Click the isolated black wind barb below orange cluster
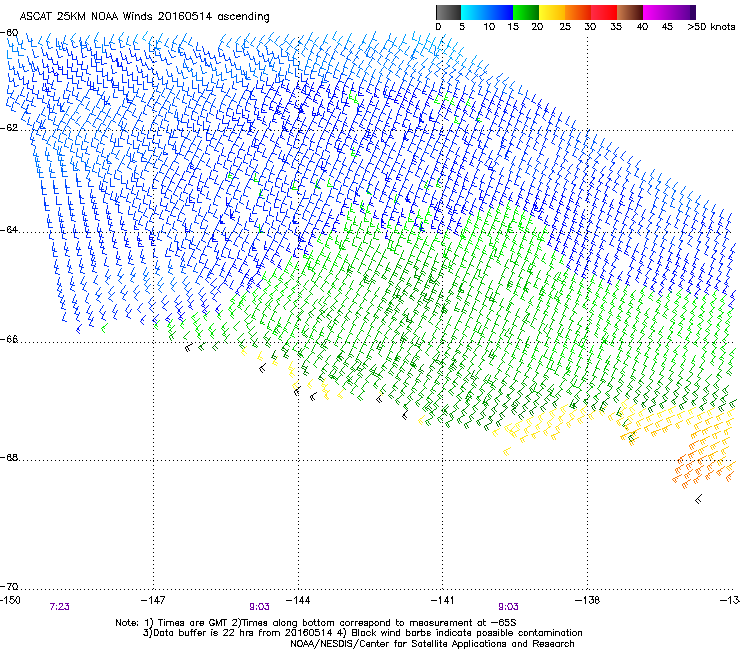 pyautogui.click(x=698, y=498)
